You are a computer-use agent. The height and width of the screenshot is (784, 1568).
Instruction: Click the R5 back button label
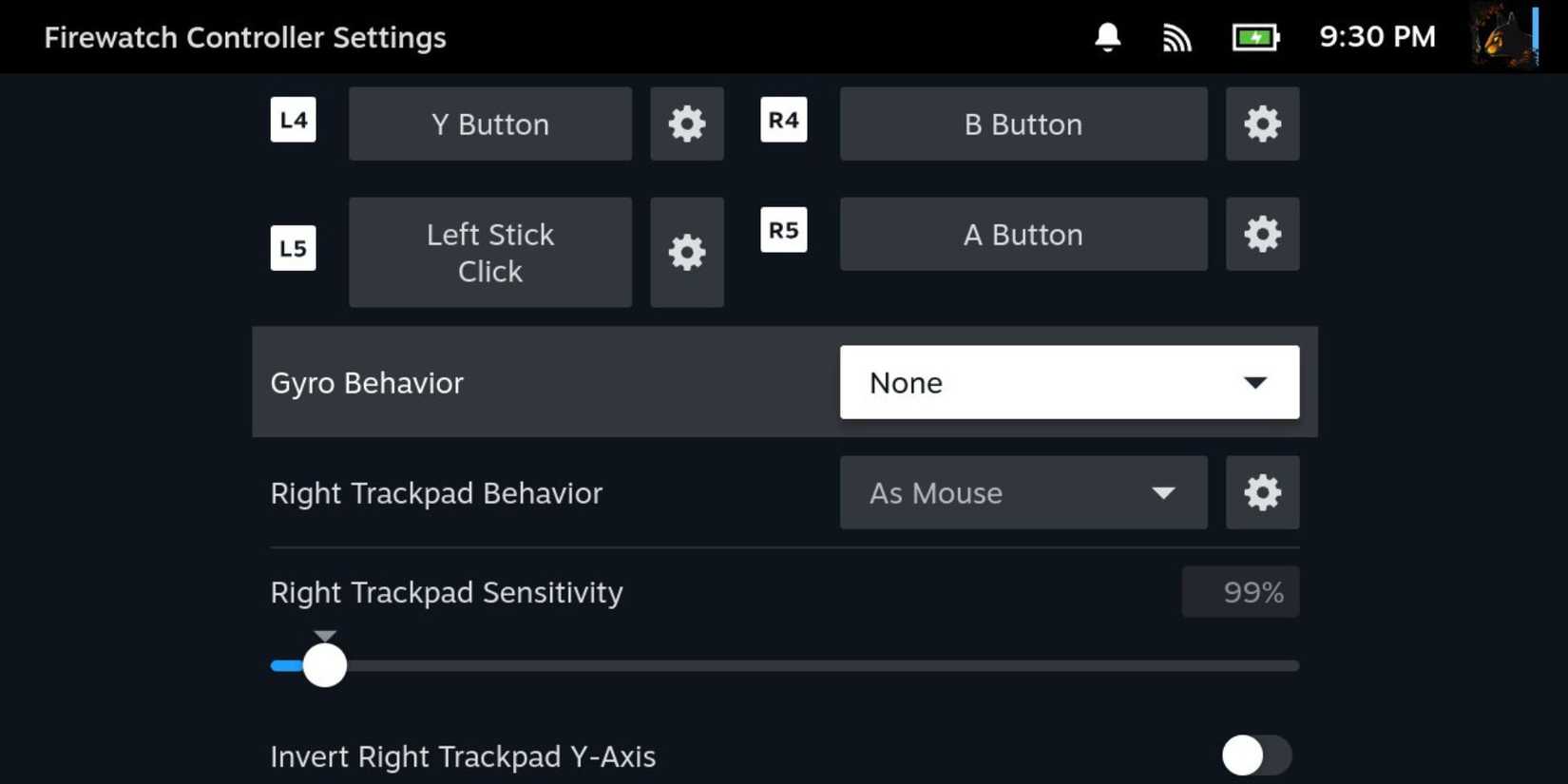(x=783, y=229)
